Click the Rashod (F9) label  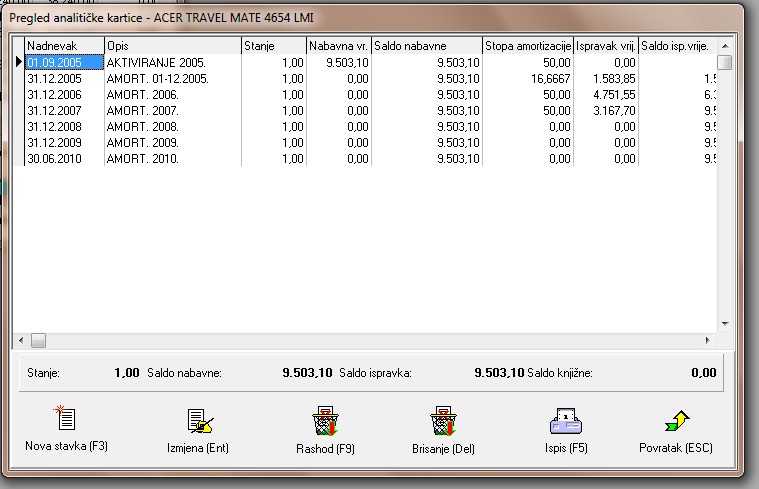pyautogui.click(x=325, y=449)
